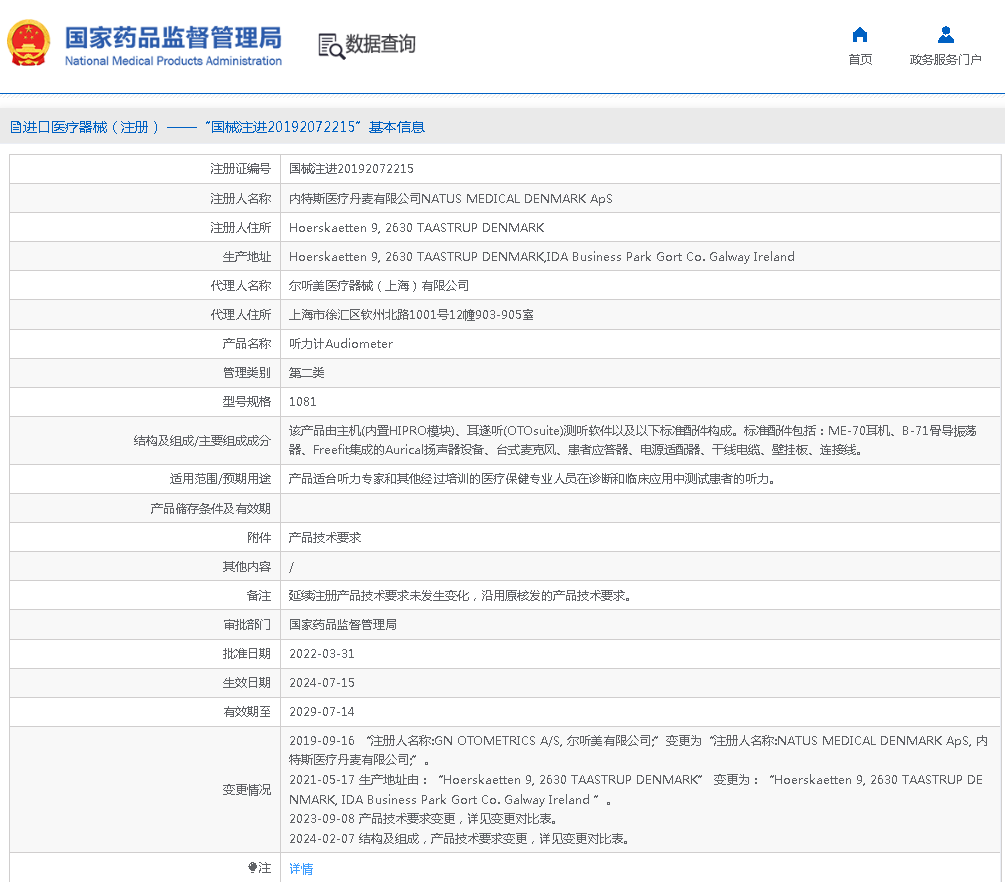The width and height of the screenshot is (1005, 882).
Task: Click the document icon before 进口医疗器械
Action: tap(15, 127)
